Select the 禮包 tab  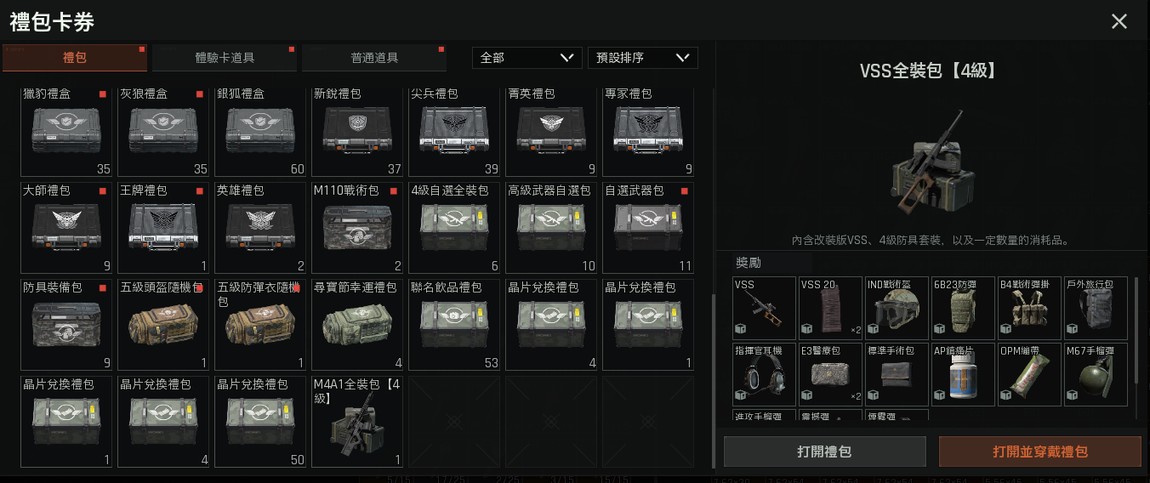pyautogui.click(x=75, y=58)
